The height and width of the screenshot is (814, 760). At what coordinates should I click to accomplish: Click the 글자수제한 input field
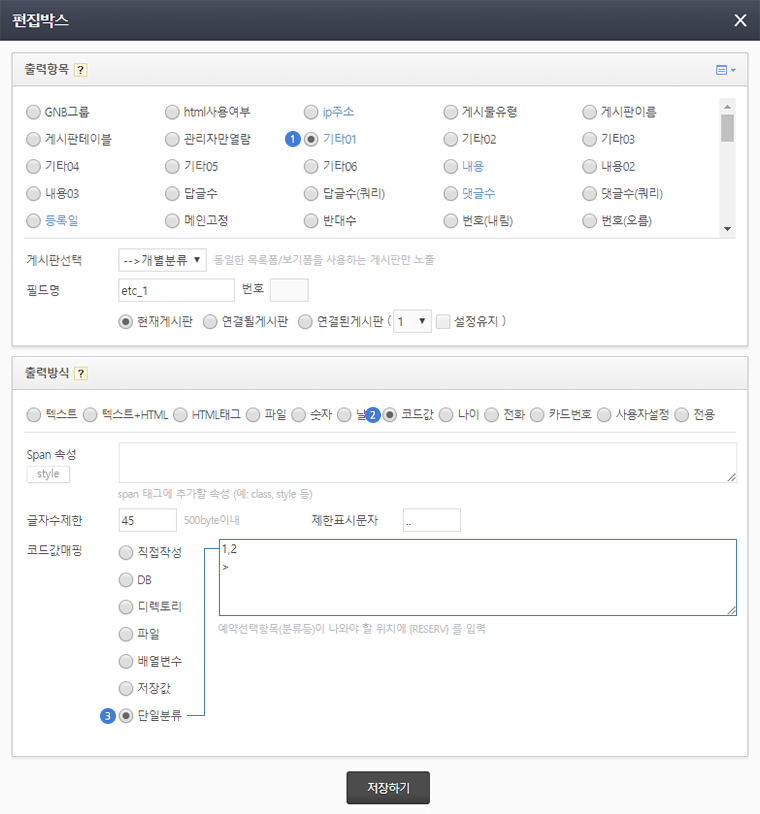[x=147, y=520]
